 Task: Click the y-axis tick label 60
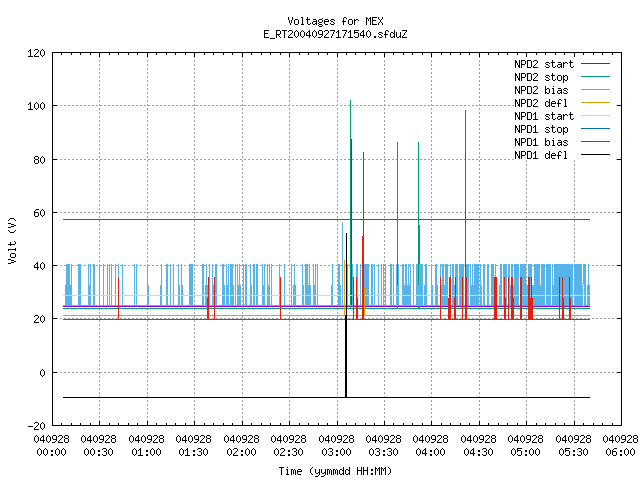pyautogui.click(x=40, y=213)
